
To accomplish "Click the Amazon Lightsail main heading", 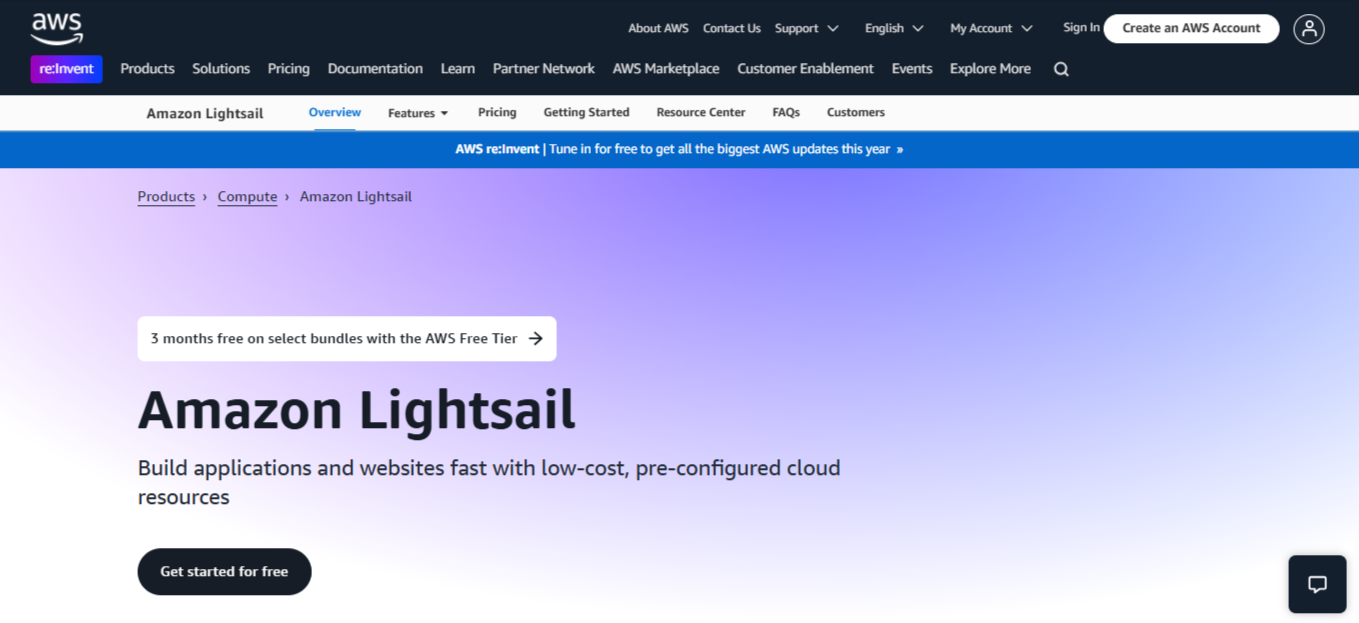I will 357,409.
